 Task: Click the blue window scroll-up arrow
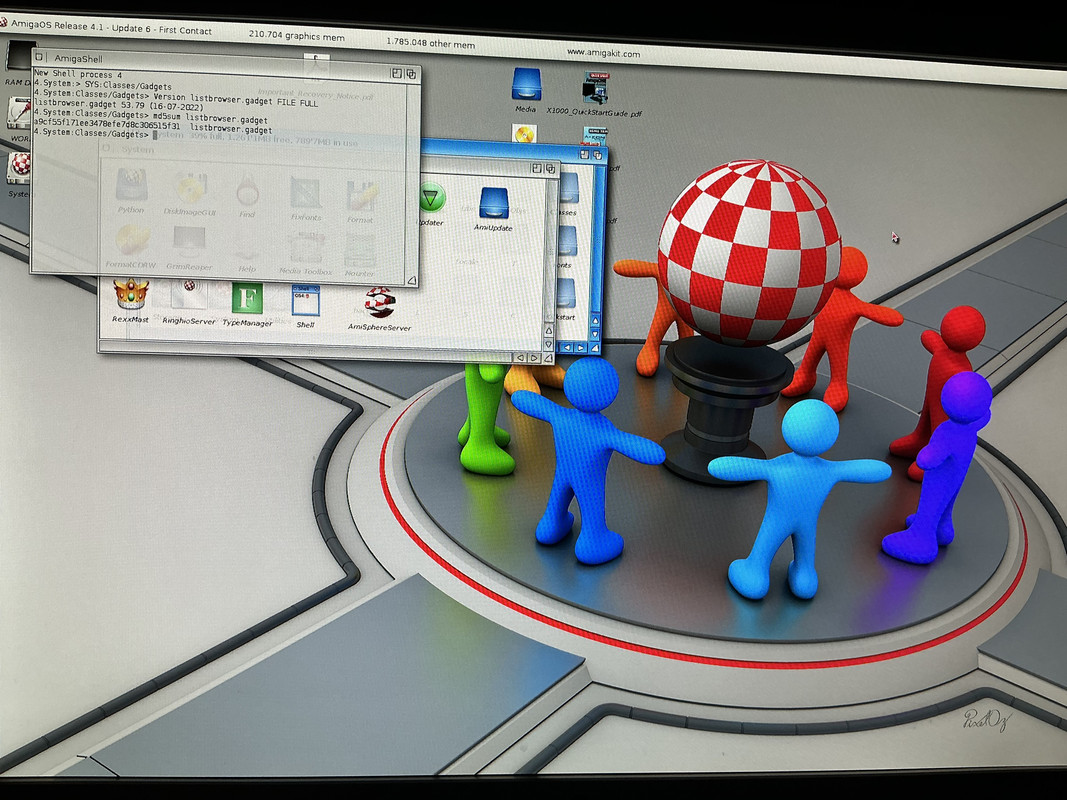pos(595,321)
